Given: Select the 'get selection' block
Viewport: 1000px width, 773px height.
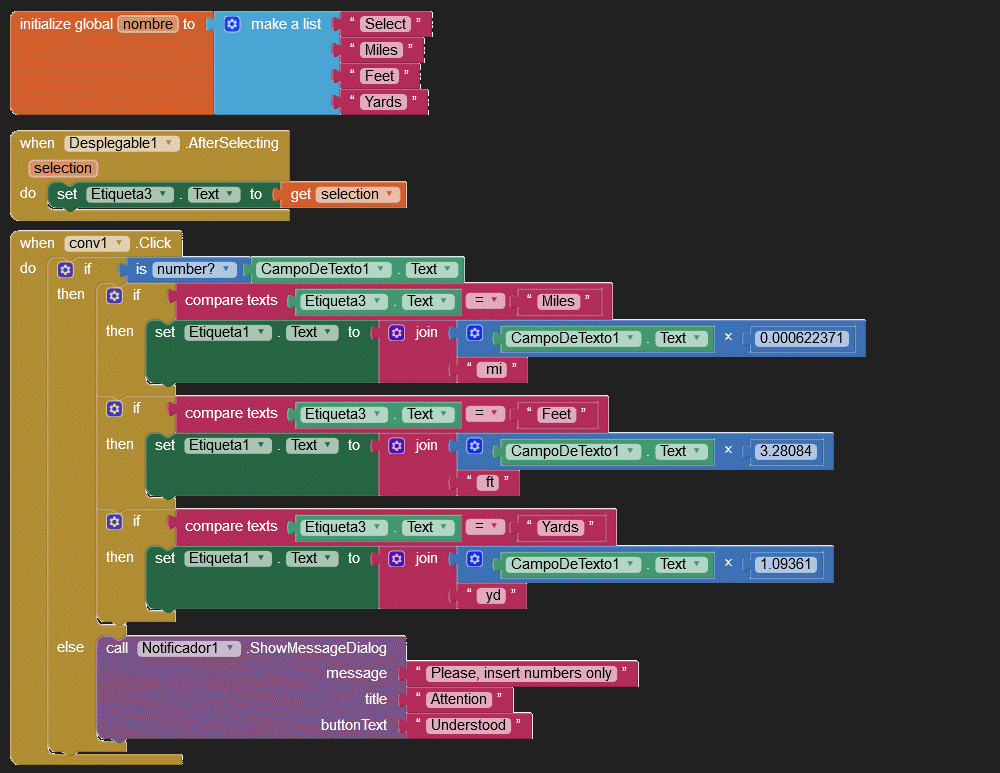Looking at the screenshot, I should click(x=301, y=195).
